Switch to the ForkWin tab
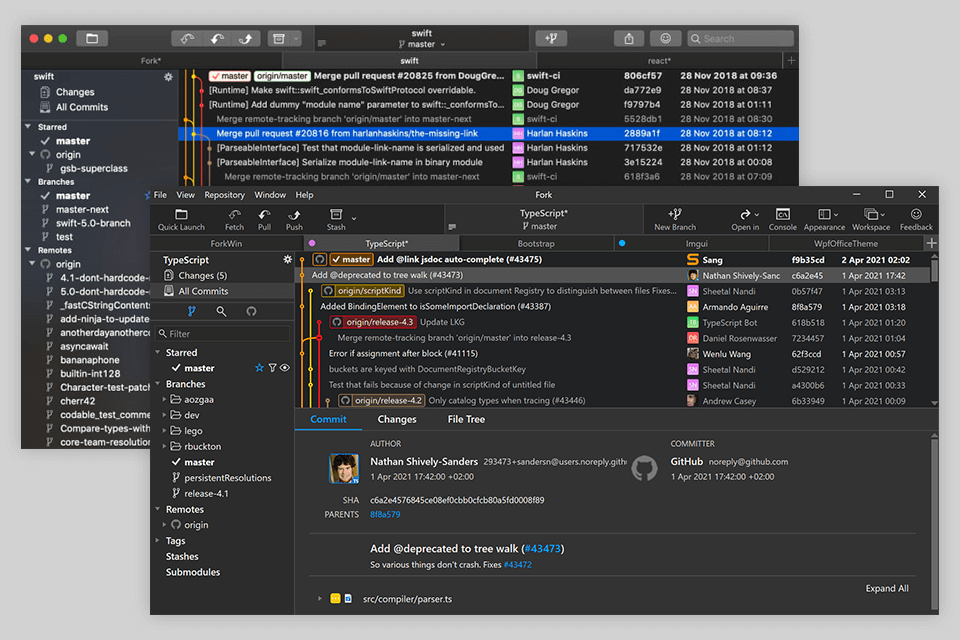 tap(226, 243)
